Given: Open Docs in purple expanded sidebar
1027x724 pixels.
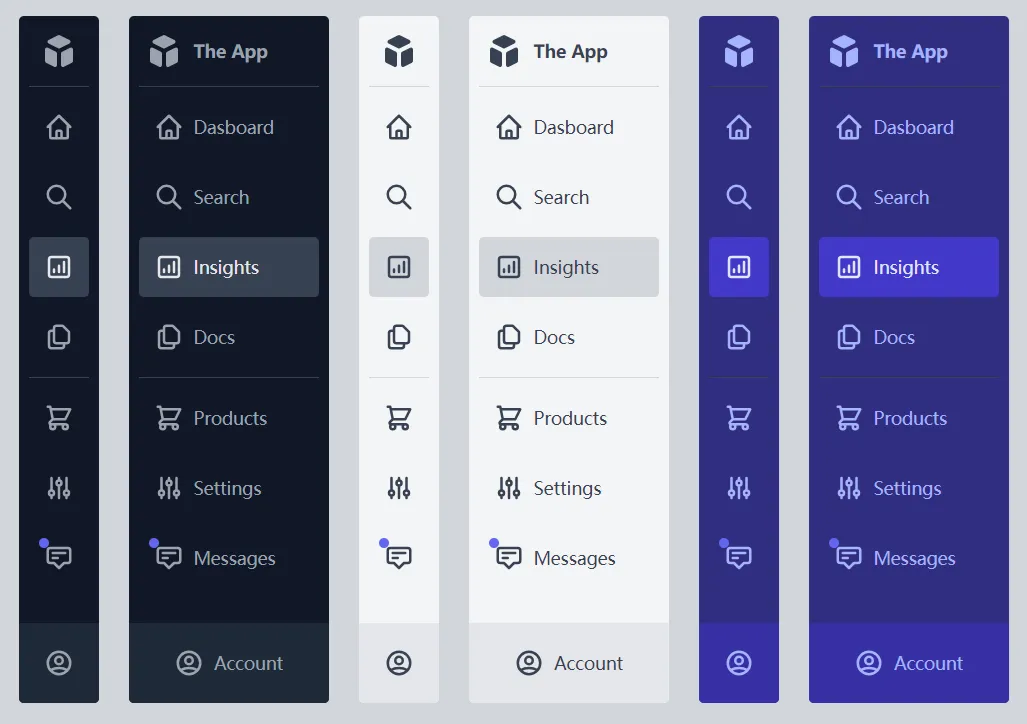Looking at the screenshot, I should (x=908, y=337).
